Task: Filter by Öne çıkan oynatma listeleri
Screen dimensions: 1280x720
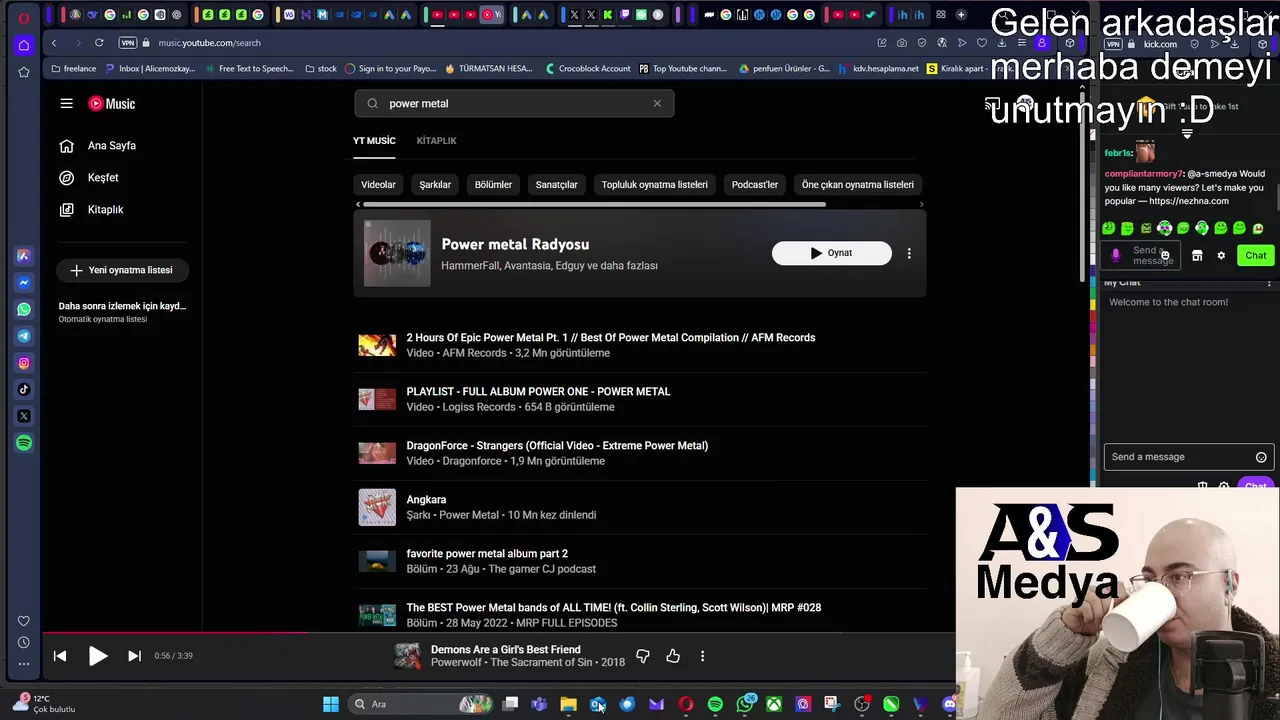Action: 857,184
